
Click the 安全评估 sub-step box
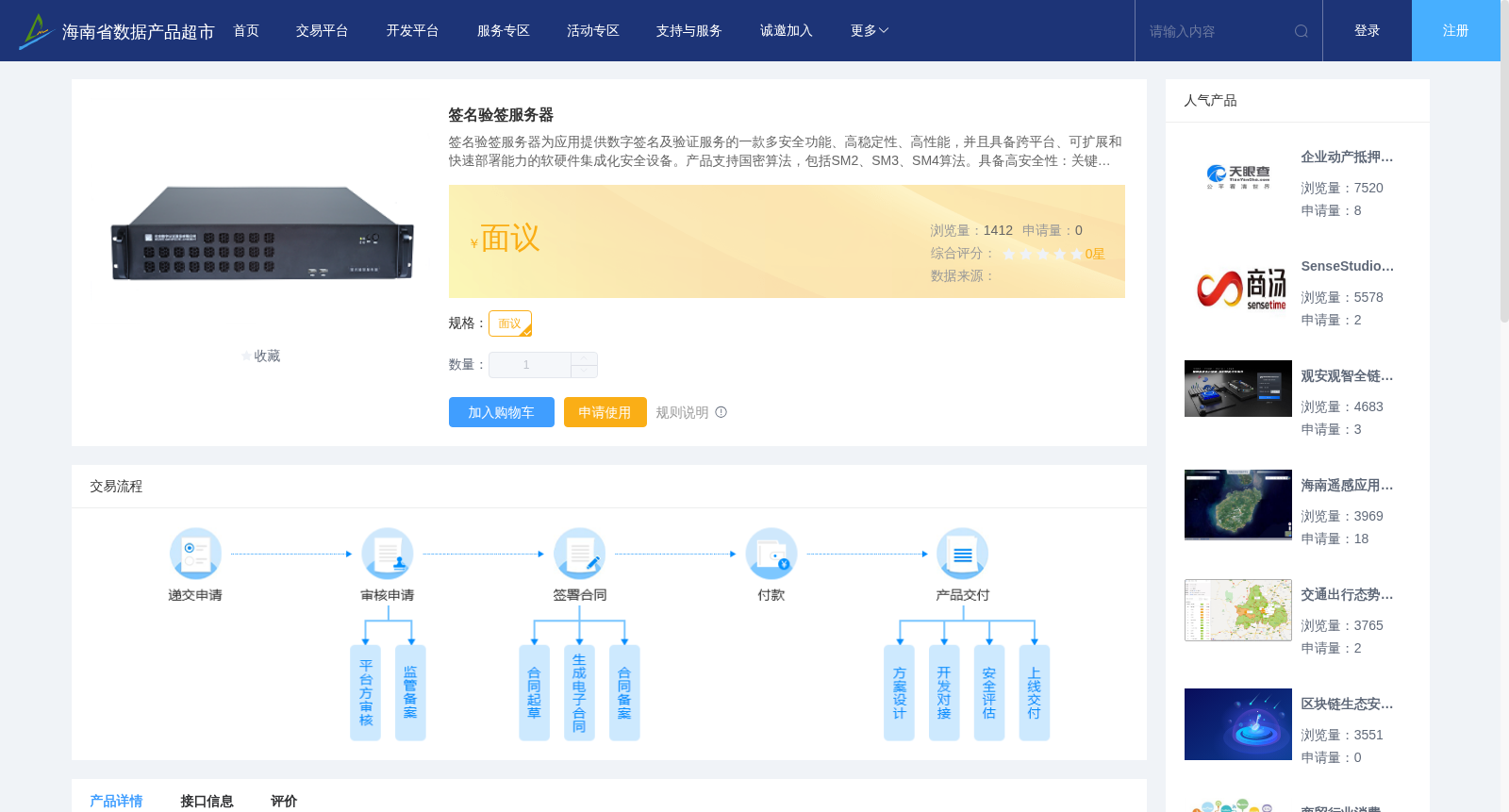[x=989, y=693]
